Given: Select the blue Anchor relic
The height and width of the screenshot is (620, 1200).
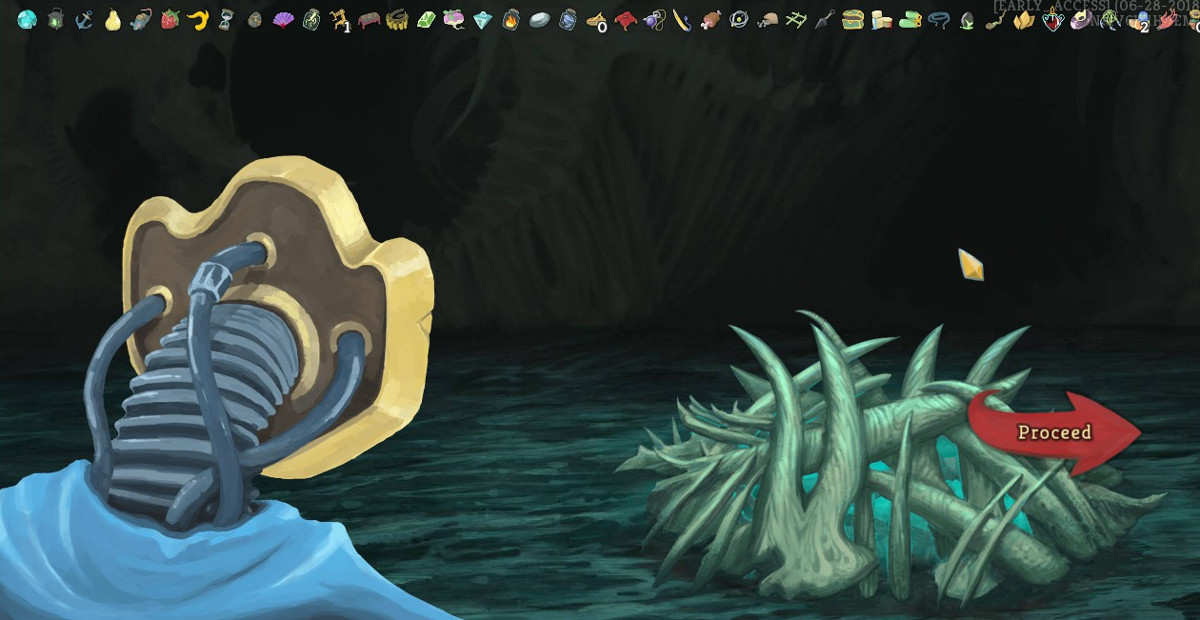Looking at the screenshot, I should [x=84, y=19].
